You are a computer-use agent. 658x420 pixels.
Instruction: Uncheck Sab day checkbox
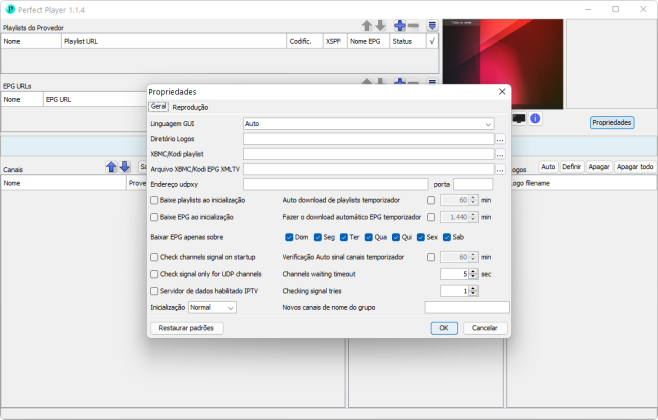[447, 237]
